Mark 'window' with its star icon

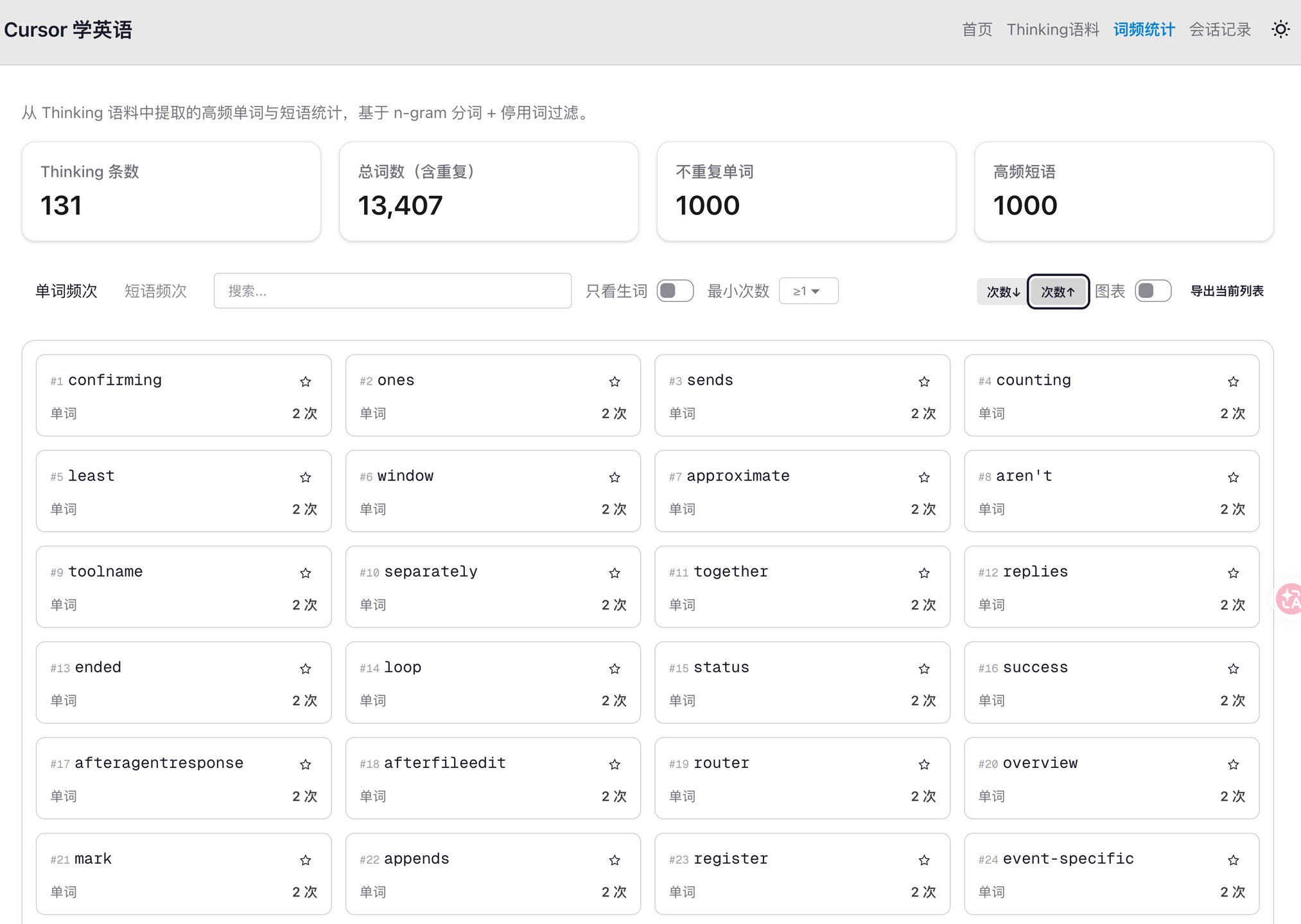tap(615, 477)
